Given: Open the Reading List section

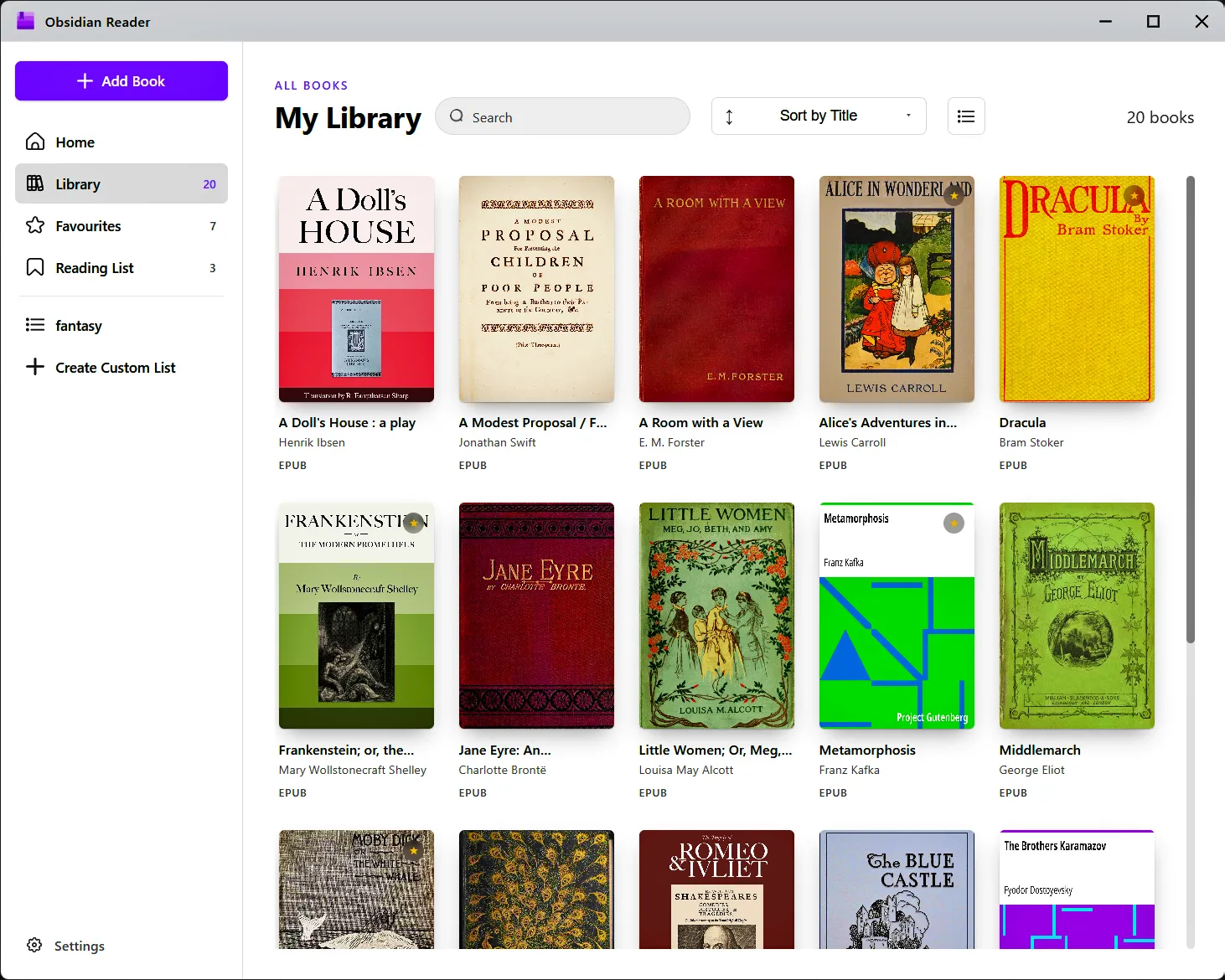Looking at the screenshot, I should point(121,267).
